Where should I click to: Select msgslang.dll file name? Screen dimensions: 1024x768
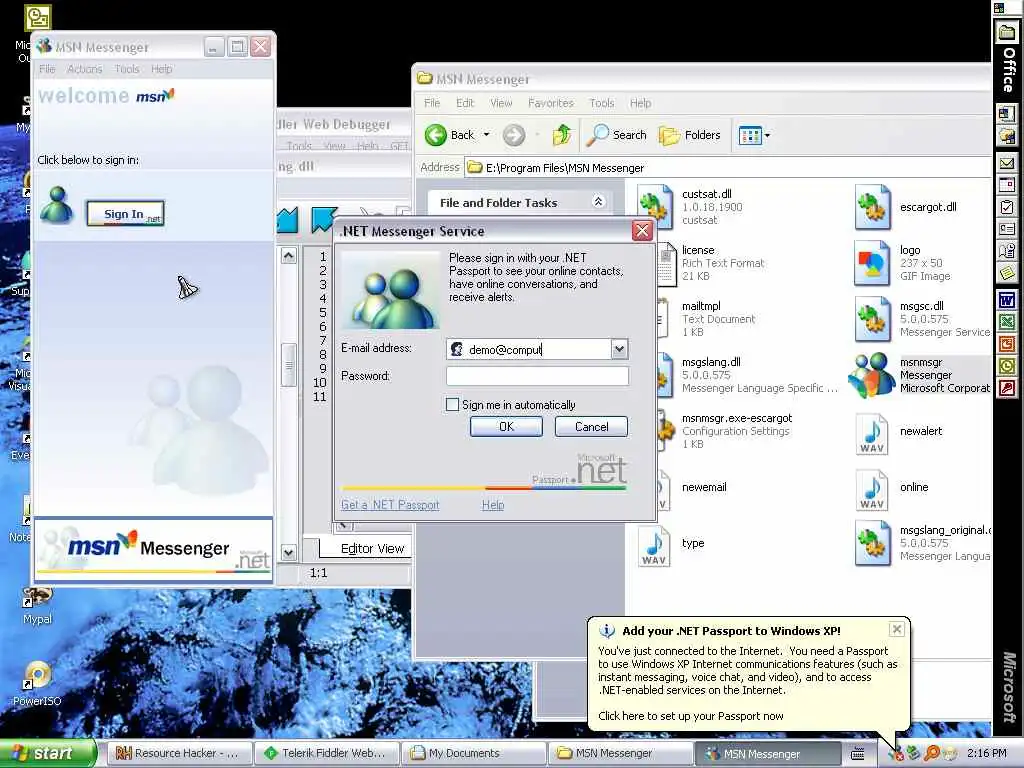(711, 362)
